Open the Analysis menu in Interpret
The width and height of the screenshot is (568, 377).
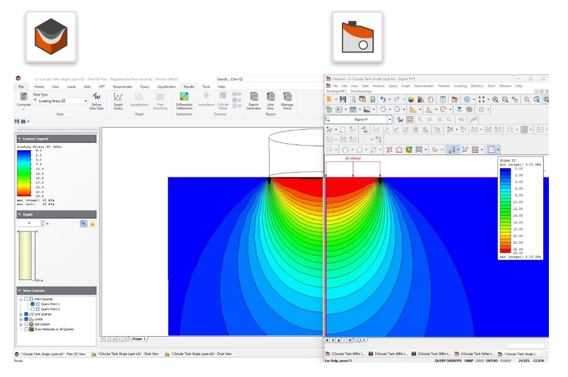[378, 86]
